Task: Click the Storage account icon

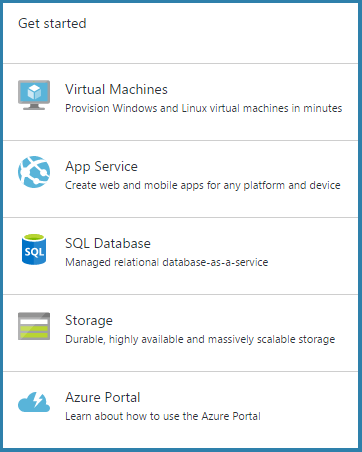Action: [x=34, y=326]
